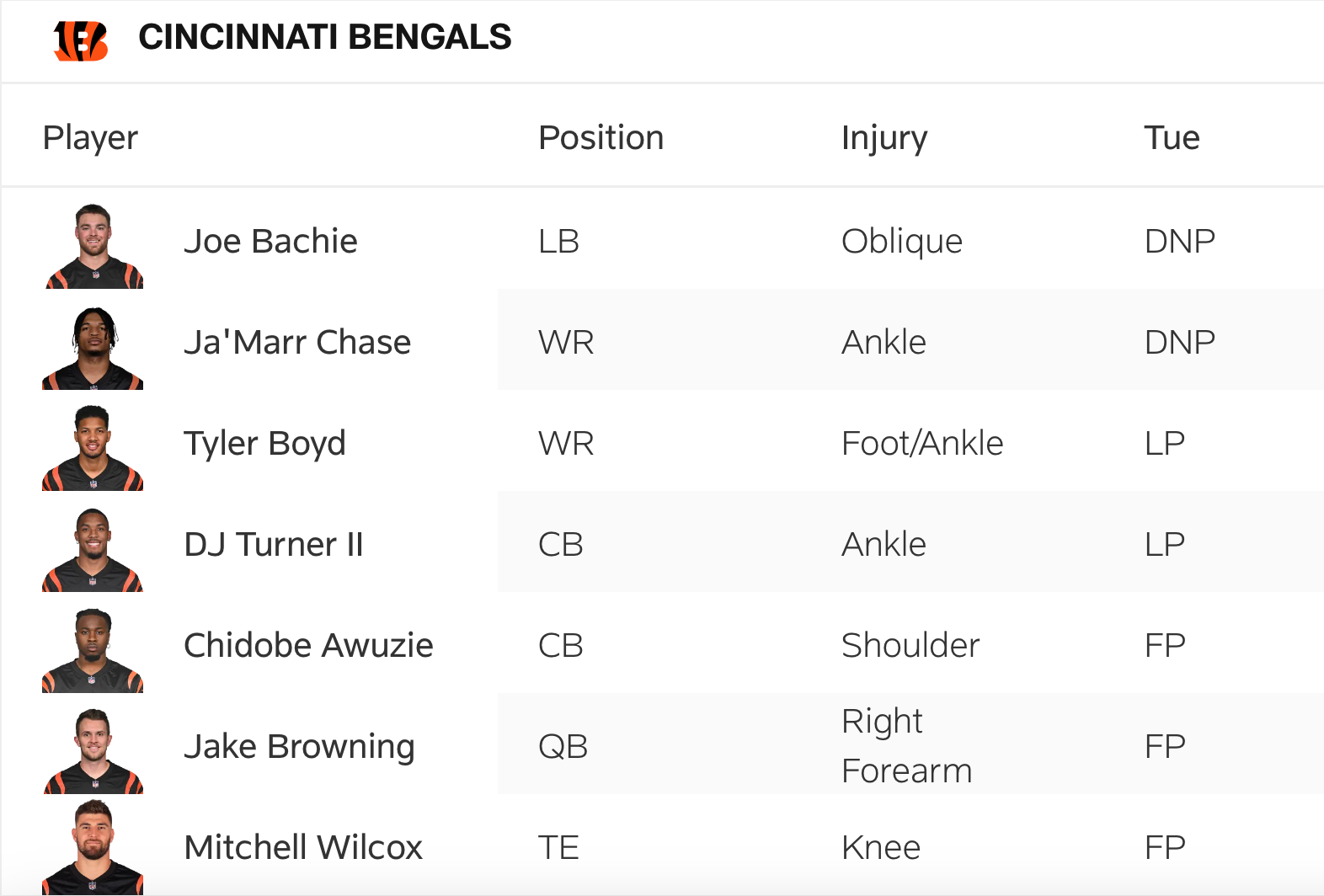Click the Cincinnati Bengals team logo
This screenshot has width=1324, height=896.
point(81,40)
